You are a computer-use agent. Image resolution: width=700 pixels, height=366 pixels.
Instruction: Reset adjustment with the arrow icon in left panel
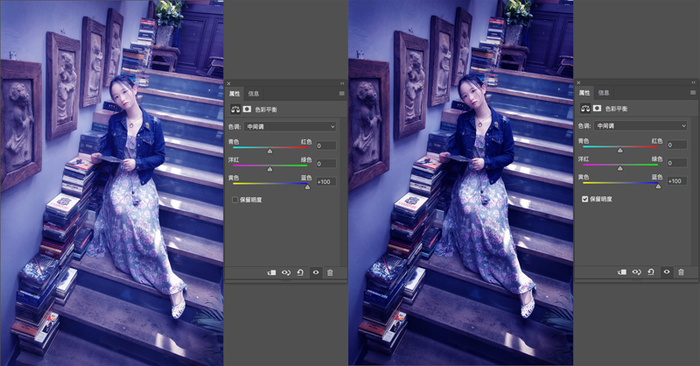(300, 273)
